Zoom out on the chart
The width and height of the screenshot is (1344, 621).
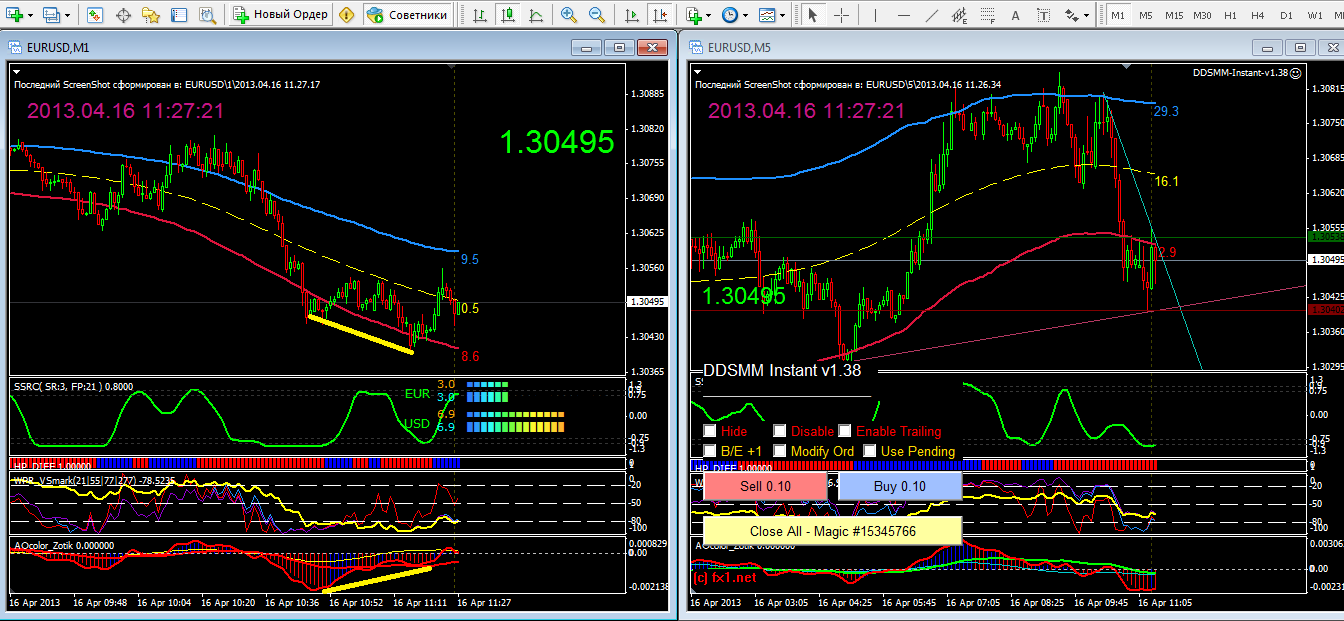click(597, 15)
